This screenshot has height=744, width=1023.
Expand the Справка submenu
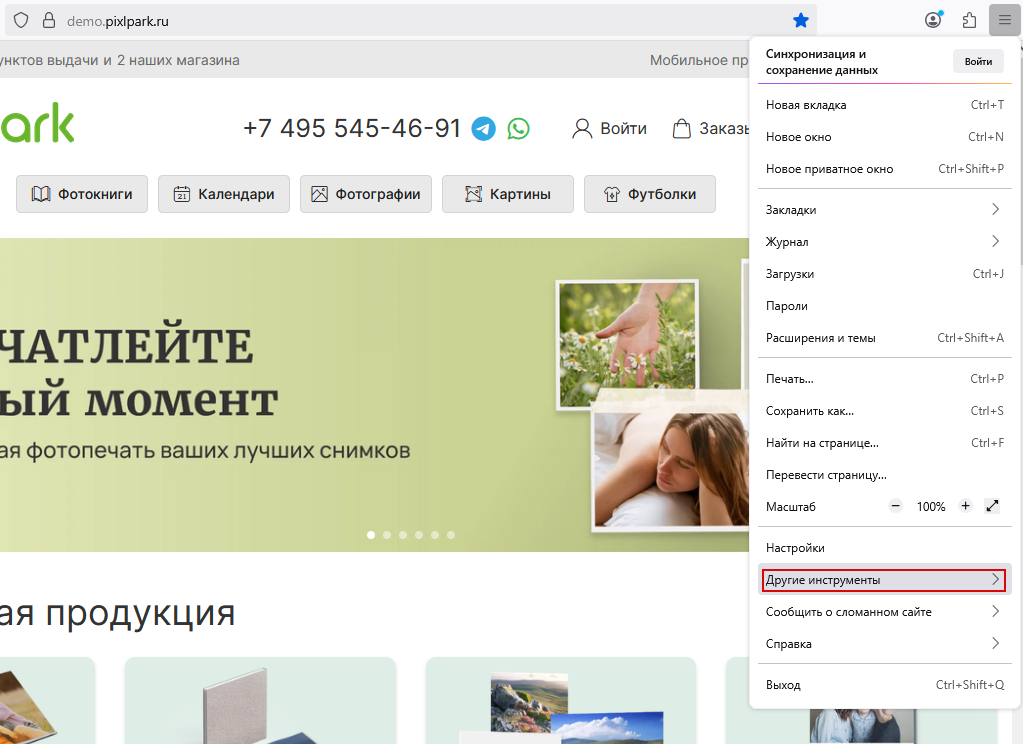click(x=884, y=644)
